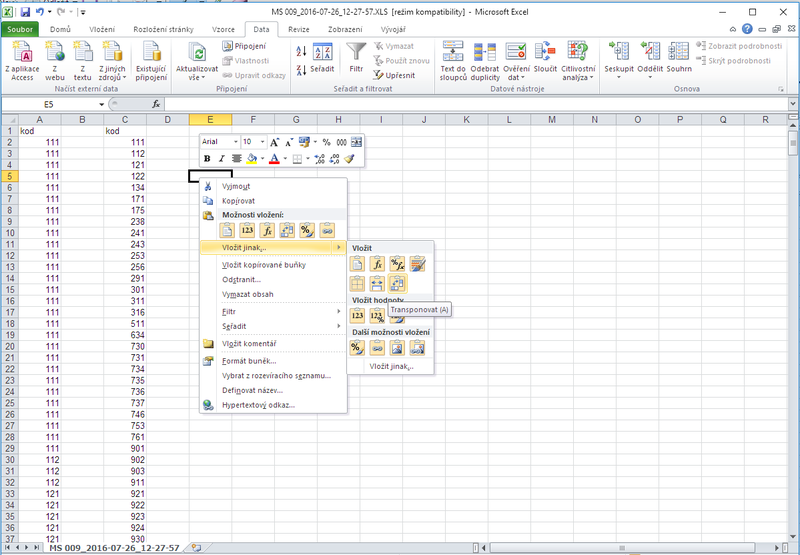Sort descending with the Z-to-A icon

(302, 70)
